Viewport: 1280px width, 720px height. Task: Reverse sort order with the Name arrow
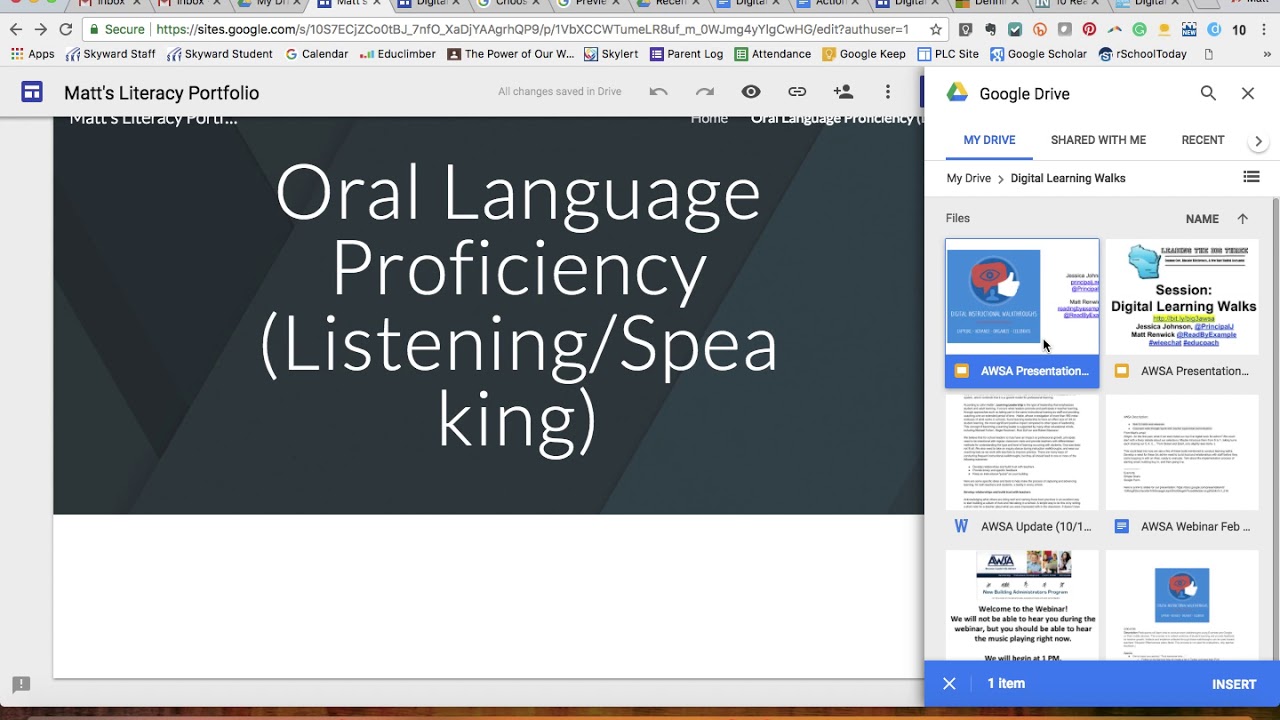pyautogui.click(x=1243, y=219)
